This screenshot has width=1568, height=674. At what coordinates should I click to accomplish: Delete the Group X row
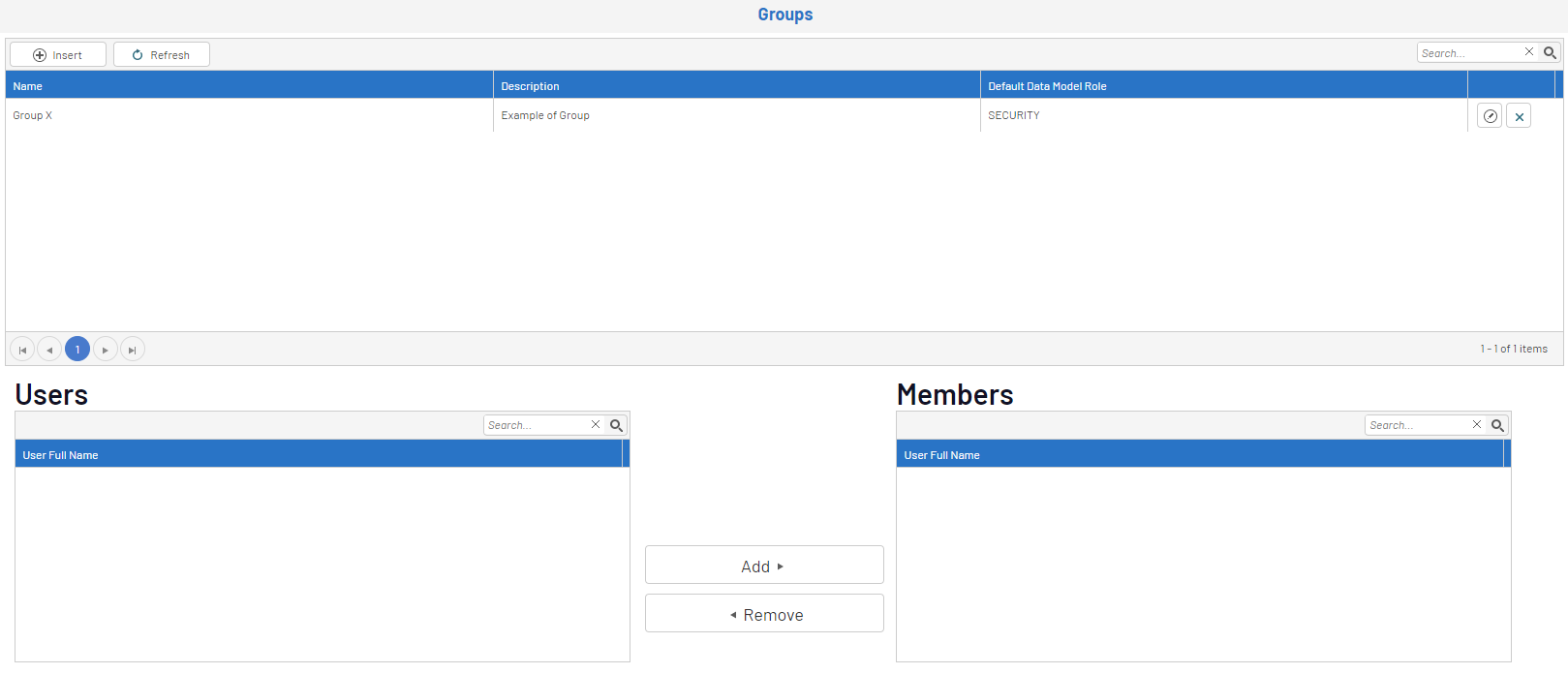(x=1519, y=116)
